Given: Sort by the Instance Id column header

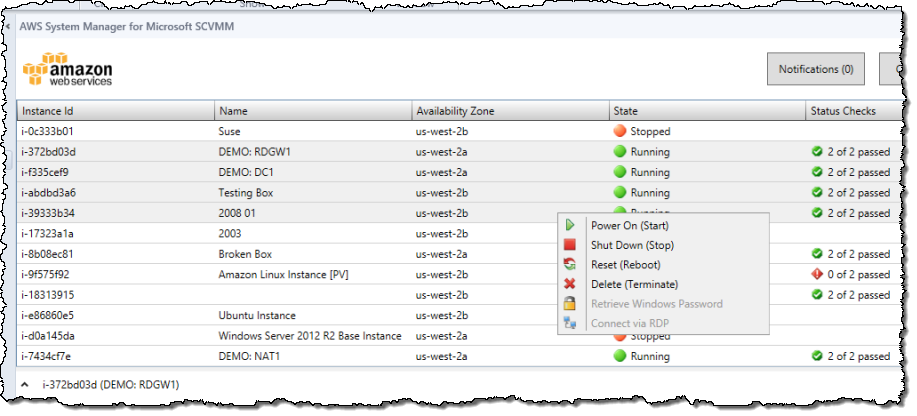Looking at the screenshot, I should pyautogui.click(x=116, y=111).
